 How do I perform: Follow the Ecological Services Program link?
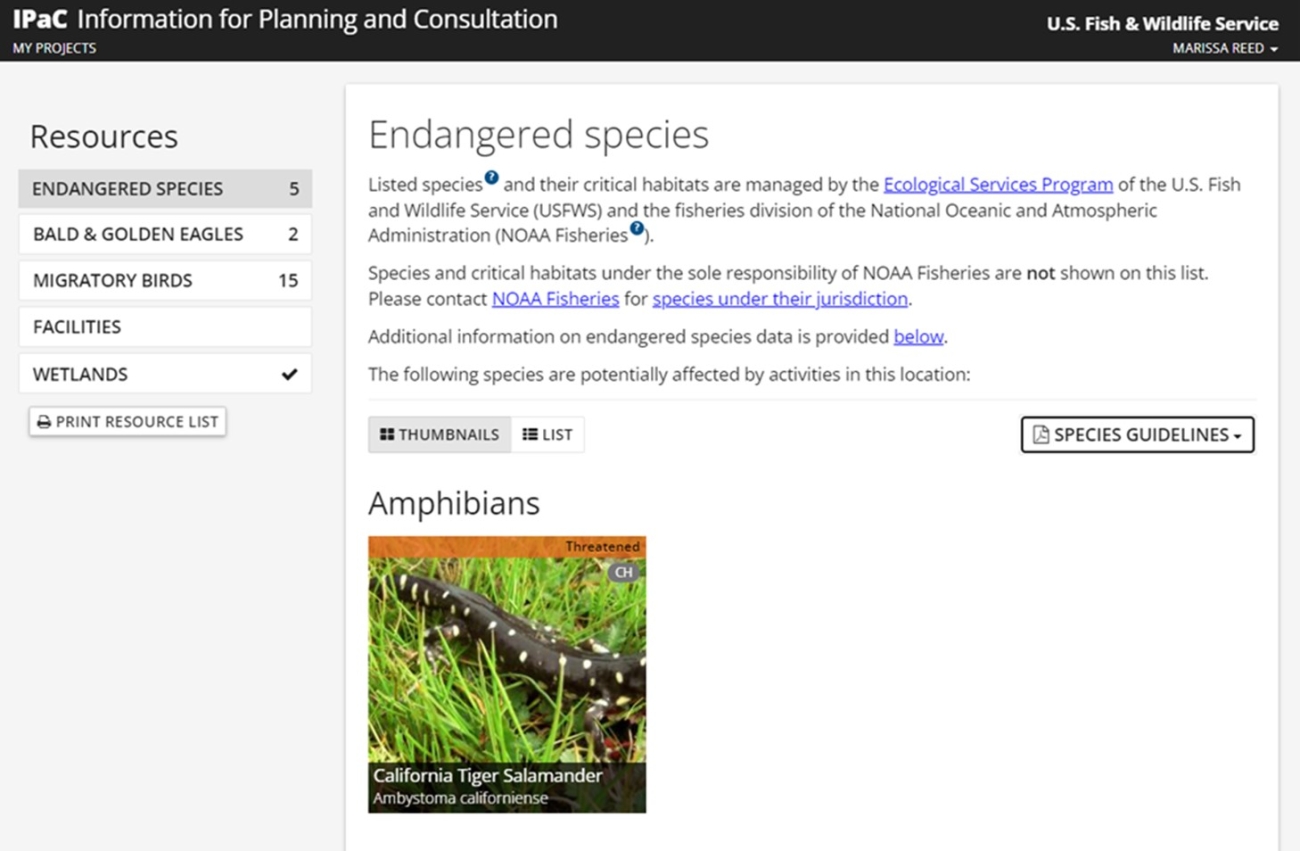[998, 185]
